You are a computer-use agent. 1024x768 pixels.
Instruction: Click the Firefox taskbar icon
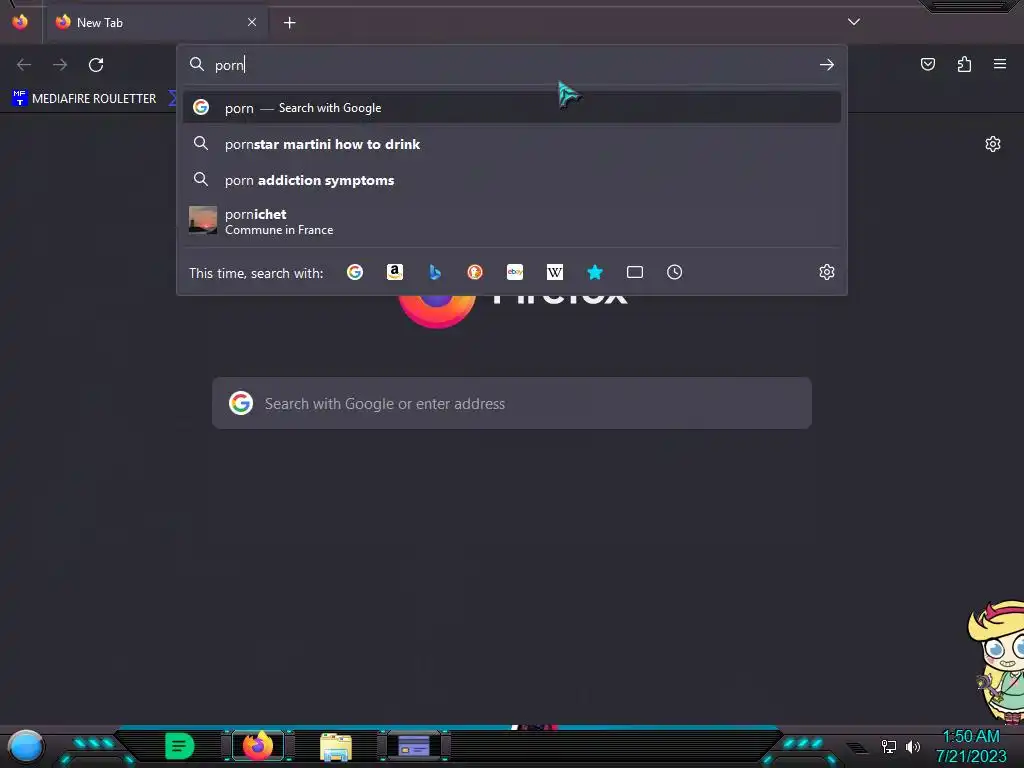coord(258,746)
